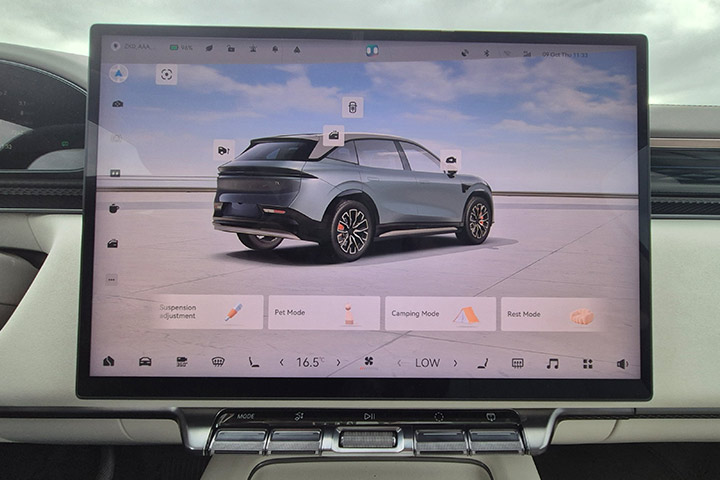This screenshot has width=720, height=480.
Task: Open Suspension adjustment card
Action: pos(210,313)
